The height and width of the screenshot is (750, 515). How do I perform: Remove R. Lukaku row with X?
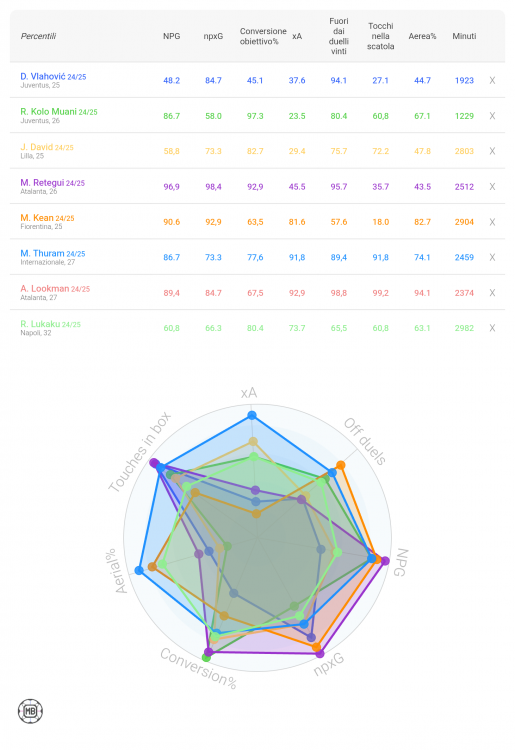click(492, 328)
